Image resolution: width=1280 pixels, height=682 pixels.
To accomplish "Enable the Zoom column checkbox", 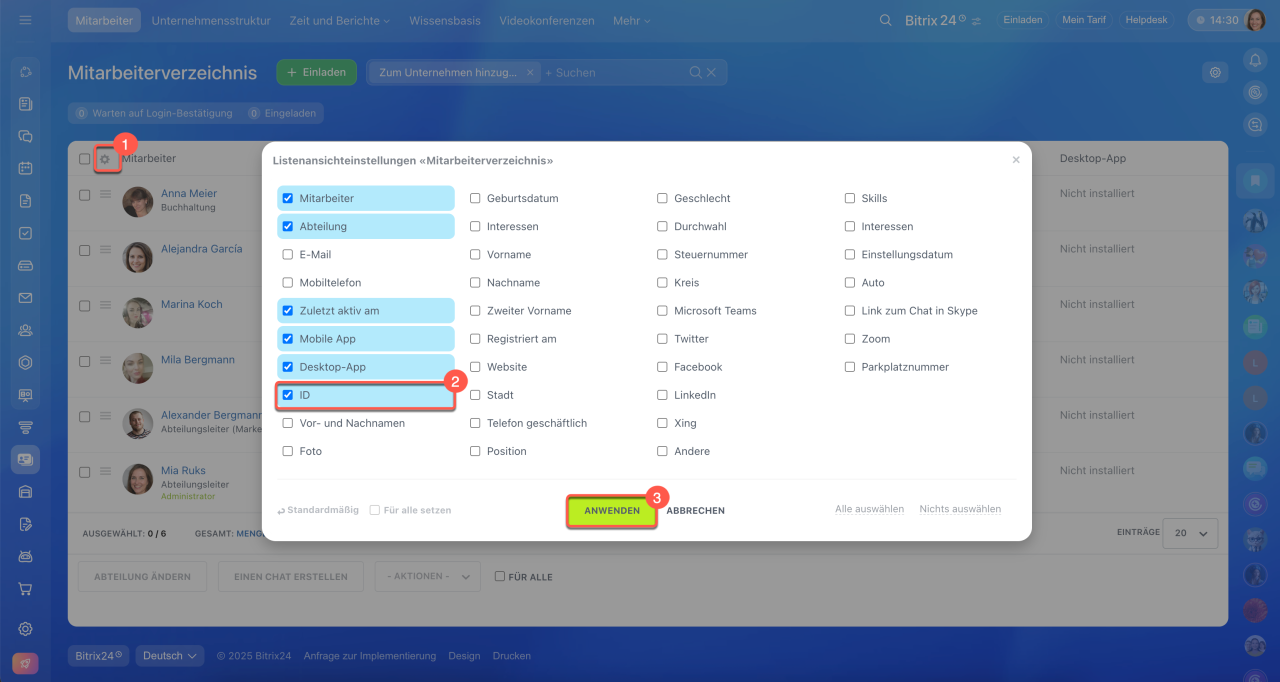I will 850,339.
